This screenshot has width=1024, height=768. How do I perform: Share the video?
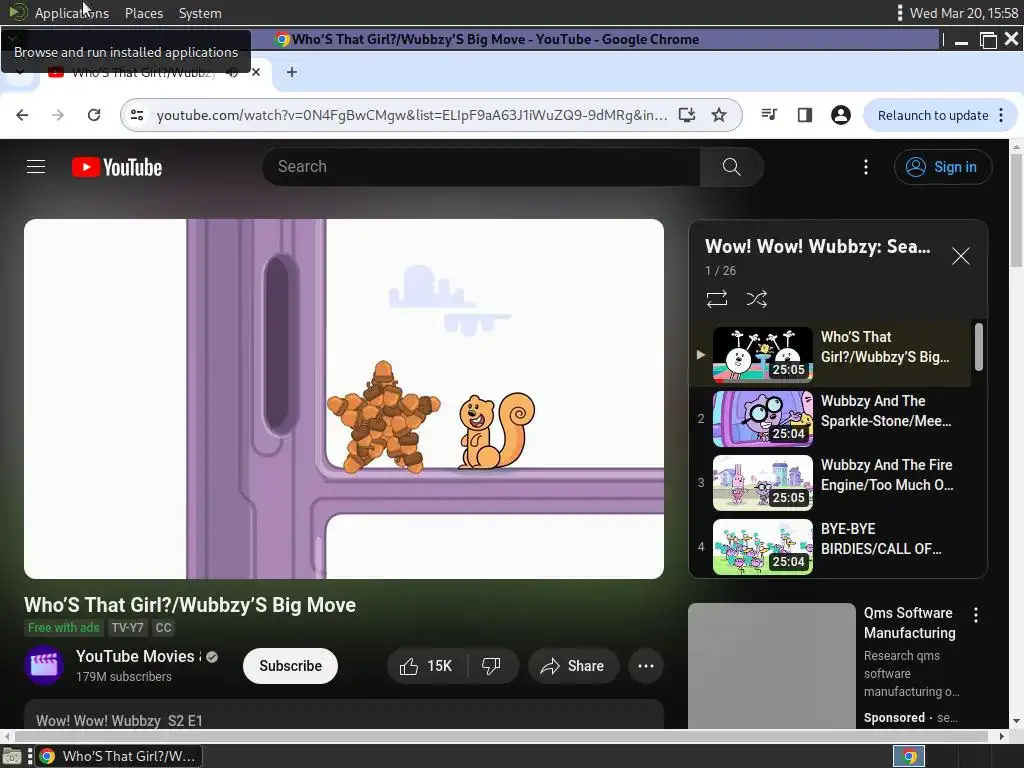573,665
